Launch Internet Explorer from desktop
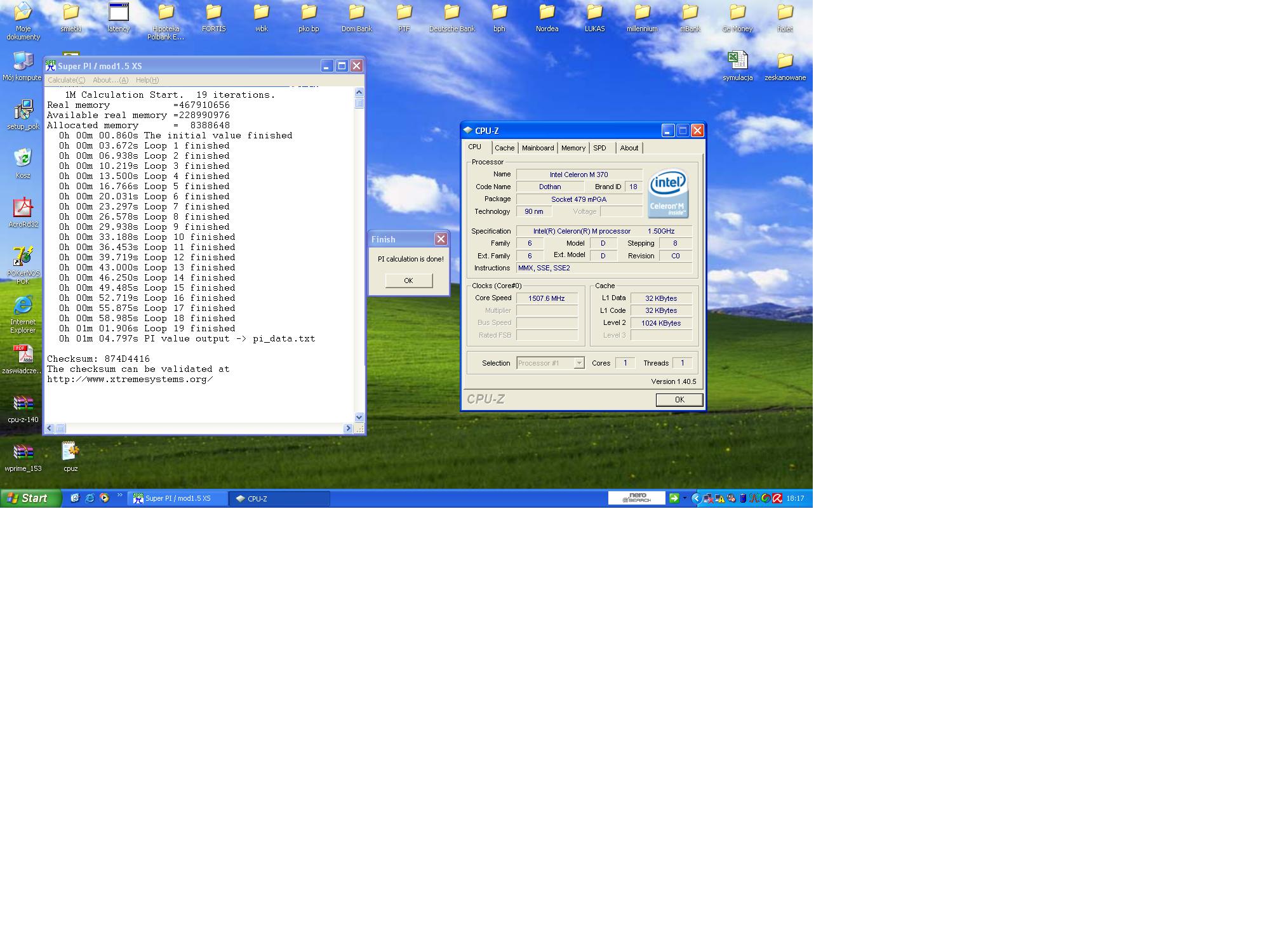The height and width of the screenshot is (952, 1270). pos(23,314)
